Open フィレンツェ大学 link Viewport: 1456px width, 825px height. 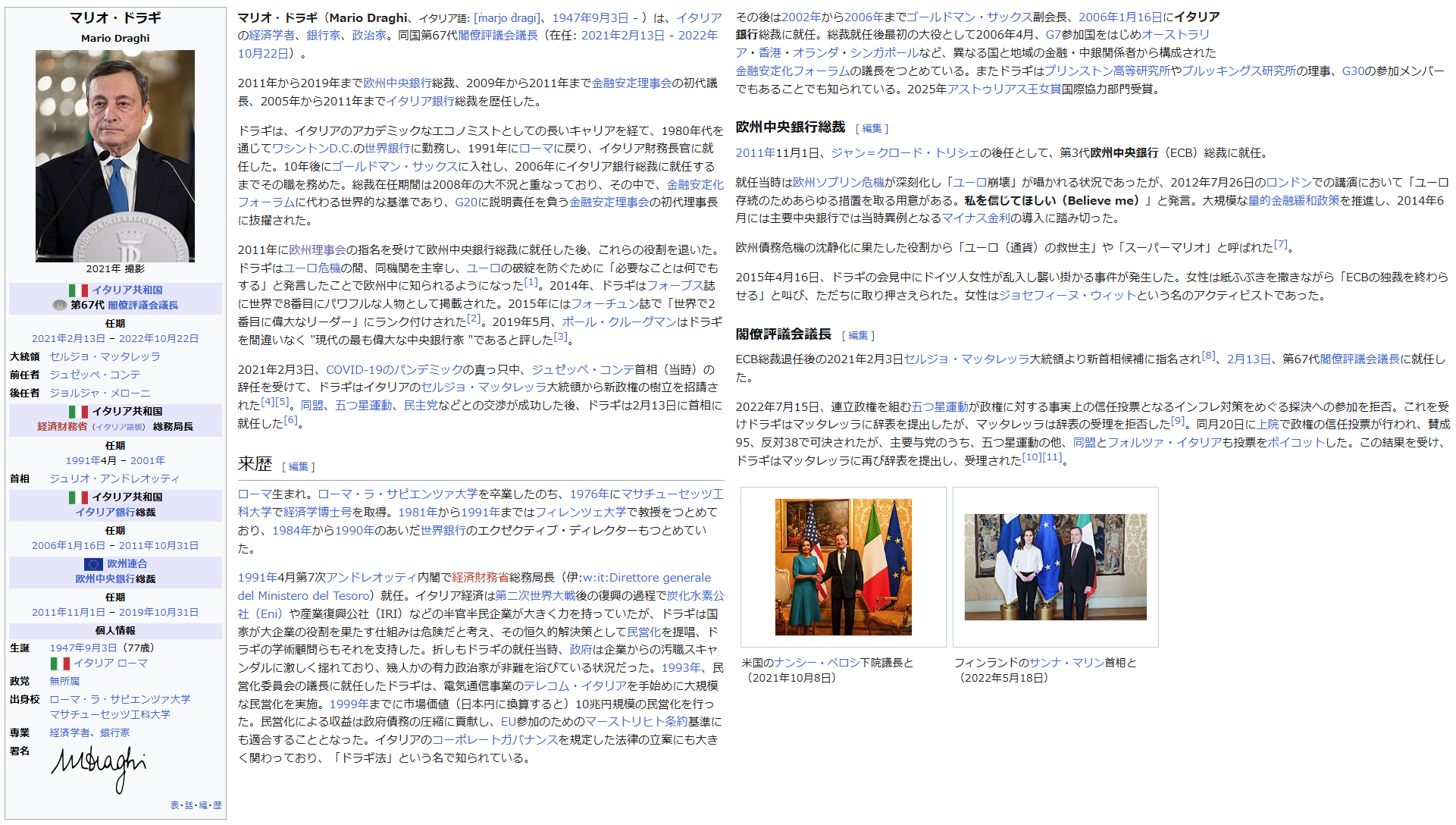(x=581, y=513)
